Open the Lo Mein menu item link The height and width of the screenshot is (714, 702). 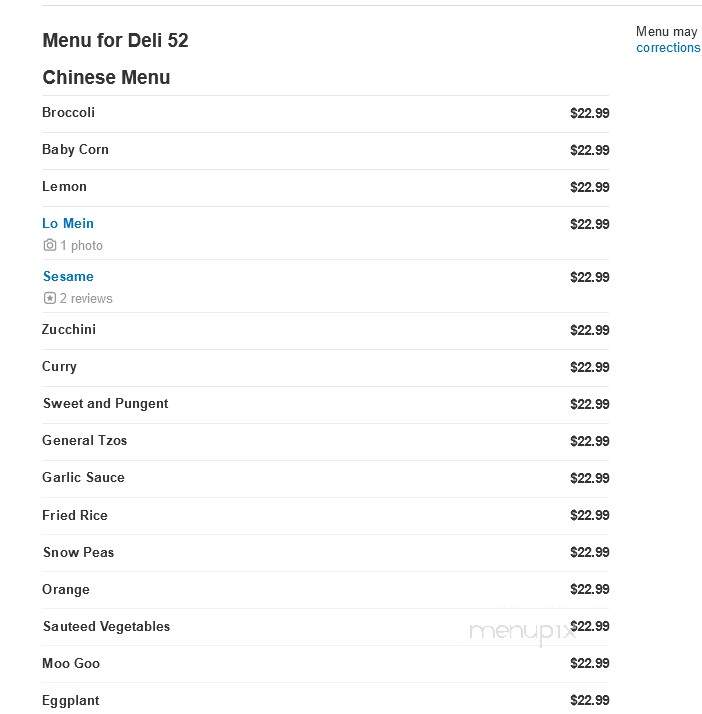(x=68, y=223)
